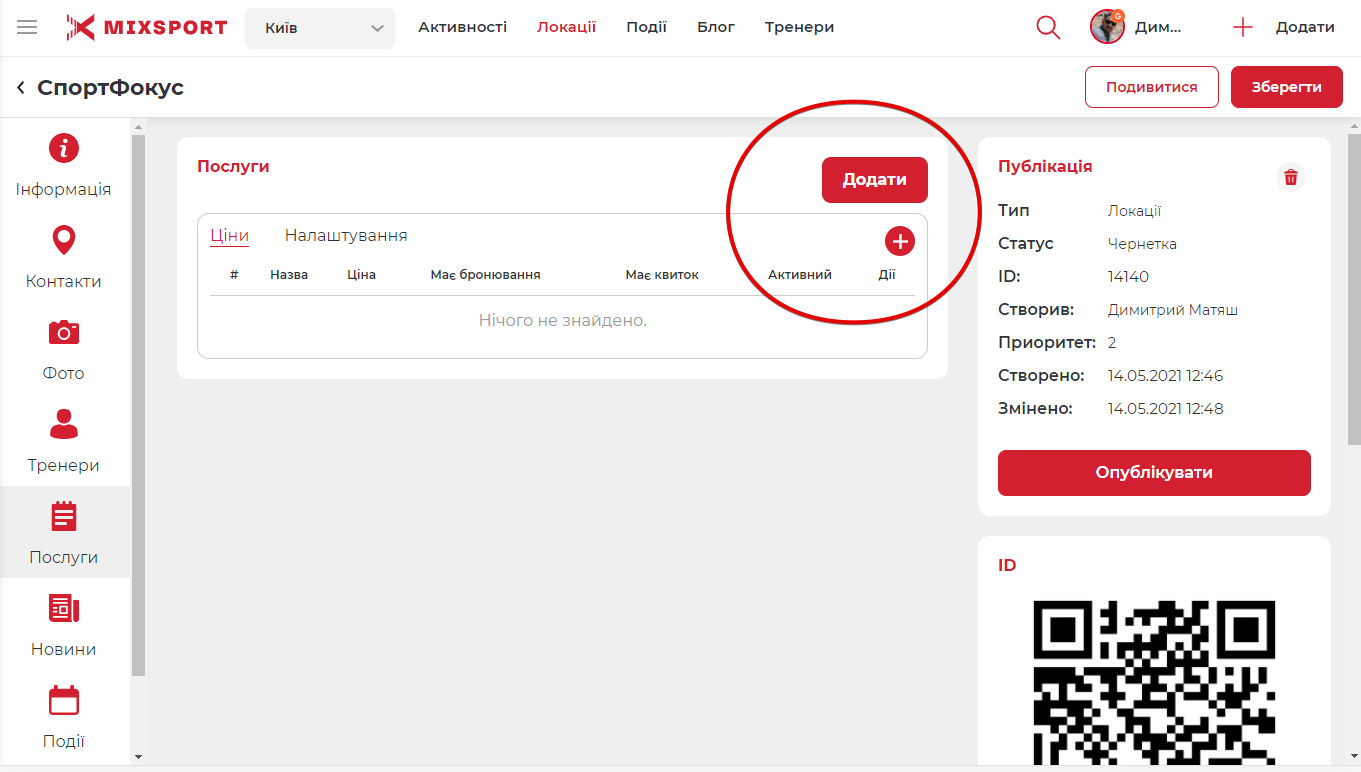Click the Опублікувати button

click(1154, 472)
